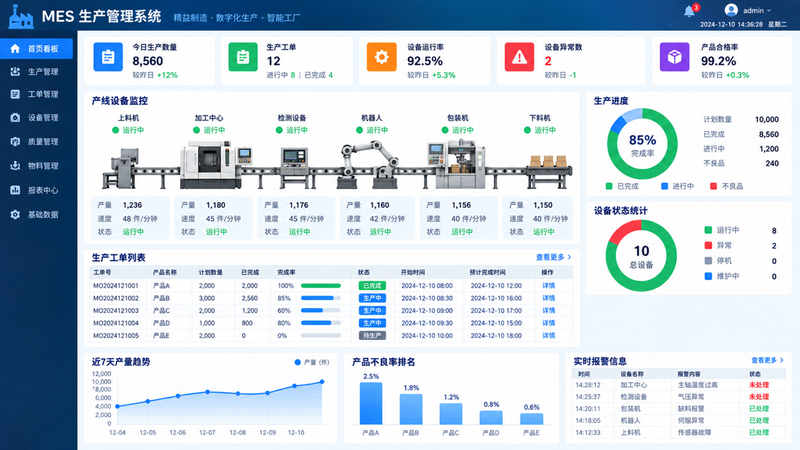The width and height of the screenshot is (800, 450).
Task: Expand the admin user dropdown arrow
Action: pos(769,11)
